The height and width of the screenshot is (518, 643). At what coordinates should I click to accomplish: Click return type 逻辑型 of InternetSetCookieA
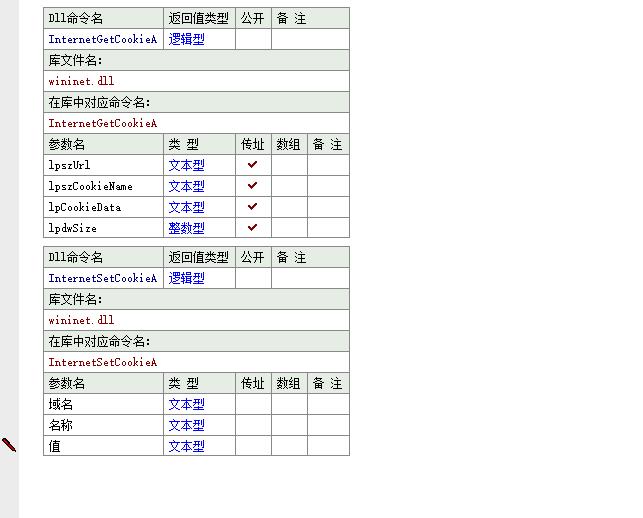click(186, 278)
